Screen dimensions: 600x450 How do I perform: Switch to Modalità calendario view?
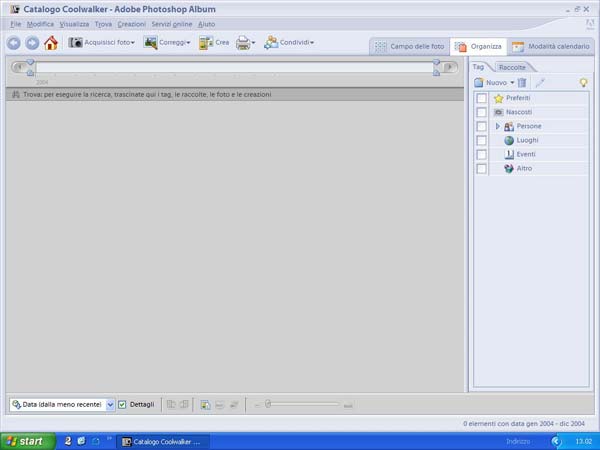551,46
